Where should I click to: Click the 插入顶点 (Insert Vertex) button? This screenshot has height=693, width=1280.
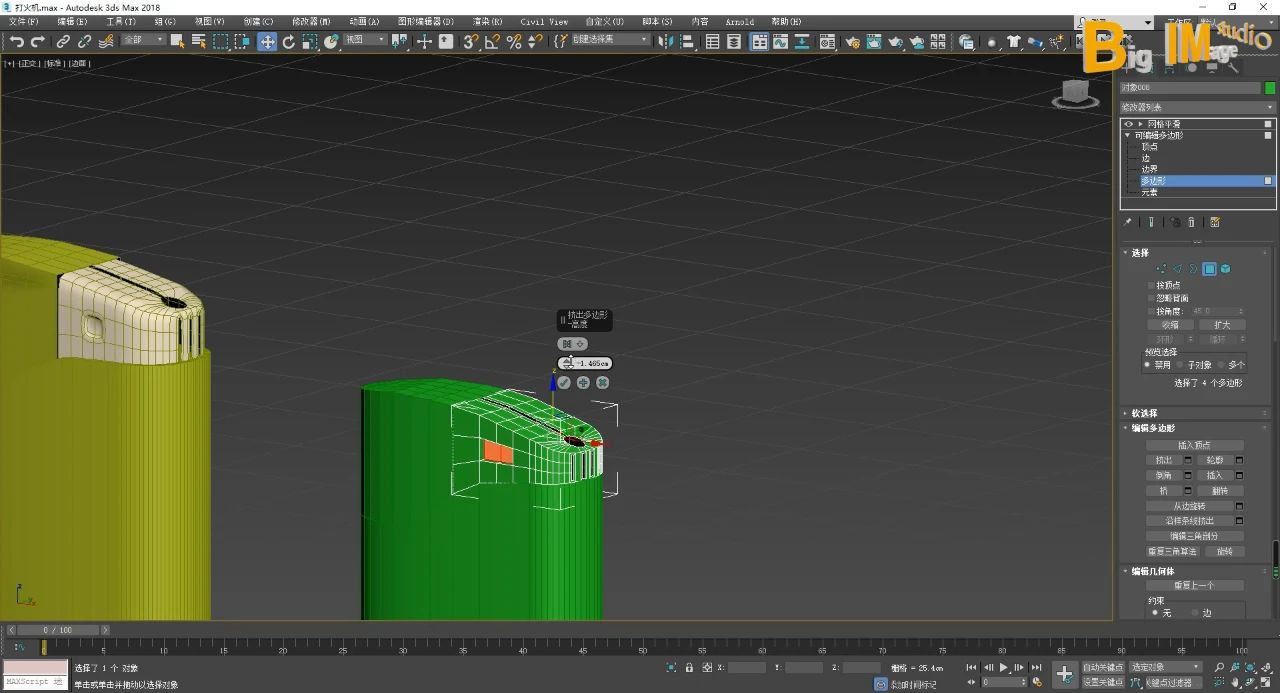point(1194,445)
